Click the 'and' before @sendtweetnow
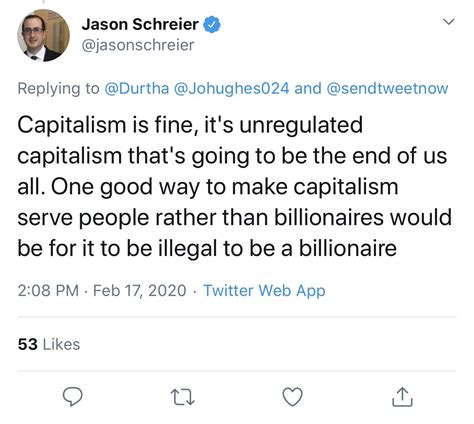Screen dimensions: 474x424 tap(308, 88)
